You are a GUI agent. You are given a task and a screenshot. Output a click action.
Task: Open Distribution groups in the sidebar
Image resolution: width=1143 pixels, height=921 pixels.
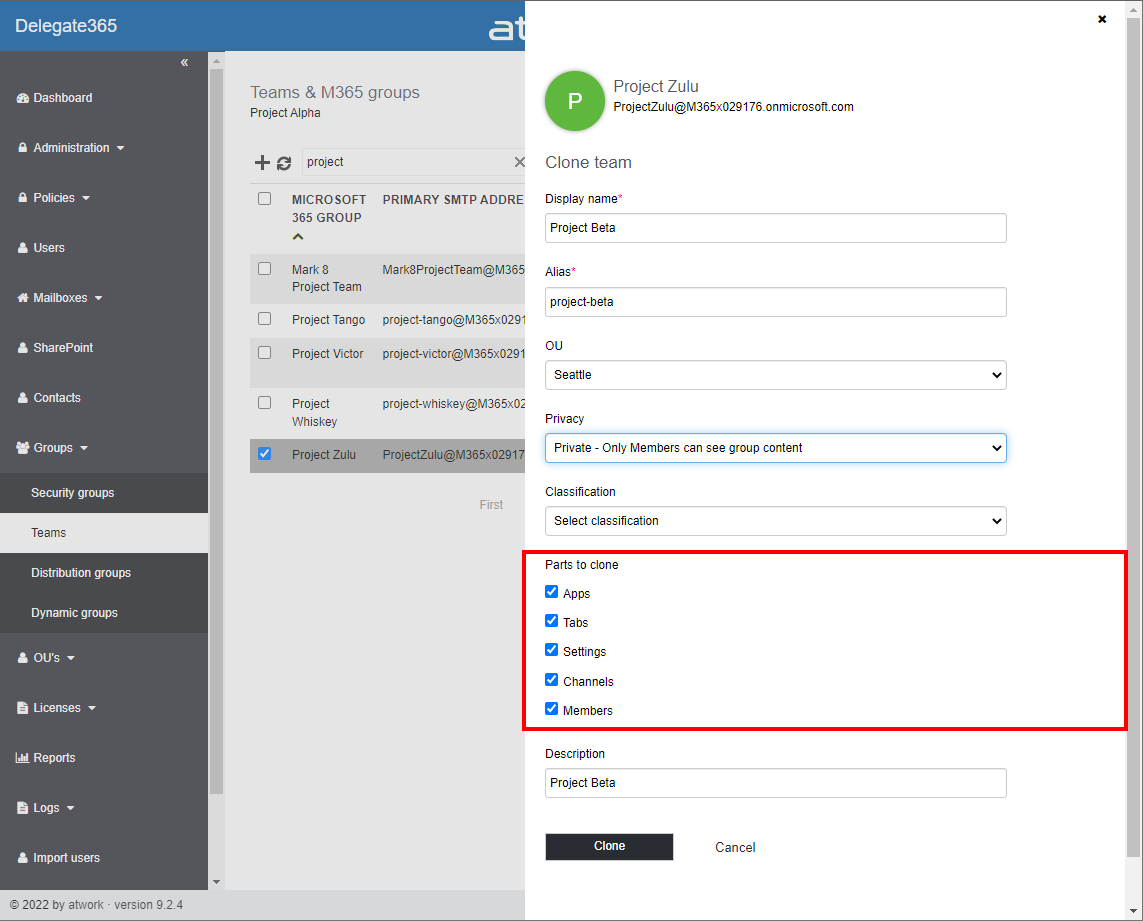(x=81, y=573)
